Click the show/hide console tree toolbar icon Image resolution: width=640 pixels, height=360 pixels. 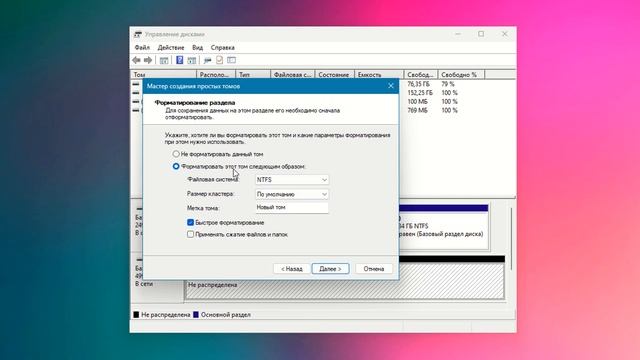click(x=164, y=60)
